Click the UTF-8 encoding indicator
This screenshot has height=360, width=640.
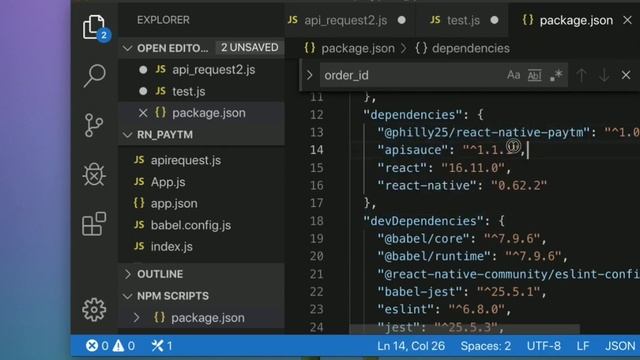543,346
